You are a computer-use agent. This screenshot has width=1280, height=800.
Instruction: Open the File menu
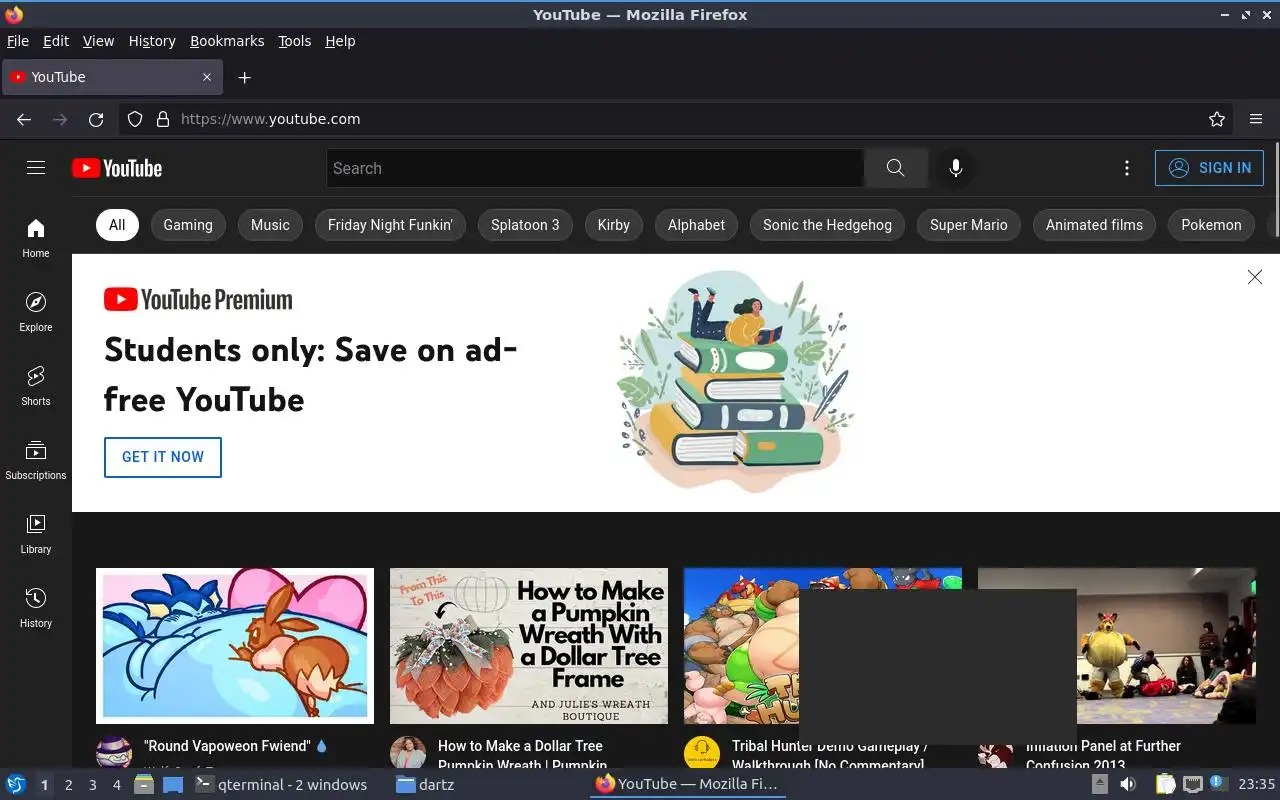pos(18,41)
